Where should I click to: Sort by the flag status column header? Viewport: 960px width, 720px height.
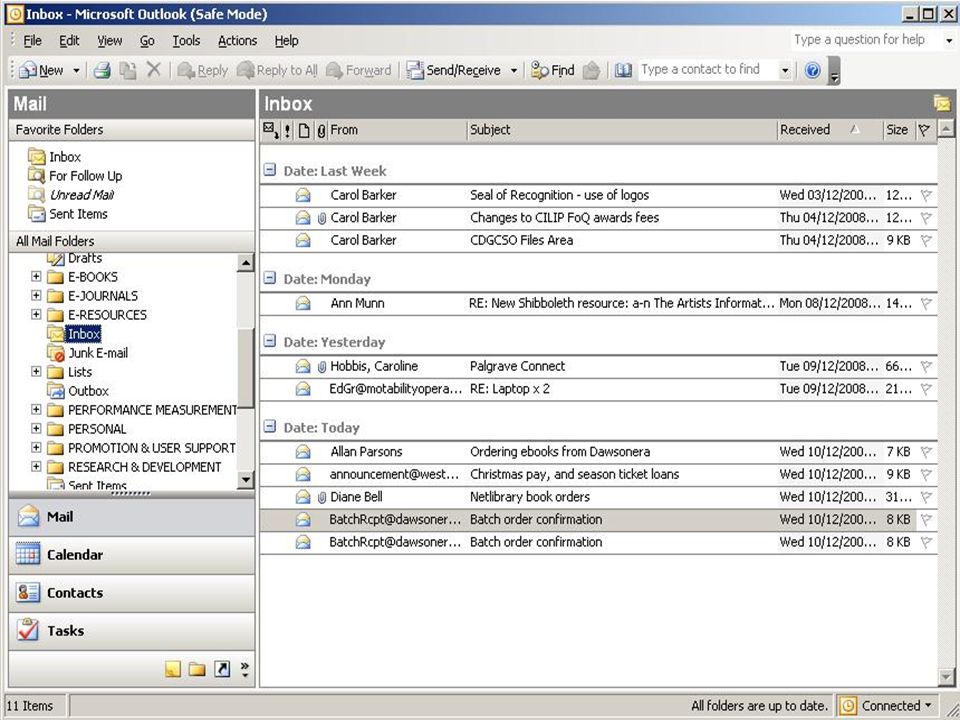pyautogui.click(x=924, y=130)
